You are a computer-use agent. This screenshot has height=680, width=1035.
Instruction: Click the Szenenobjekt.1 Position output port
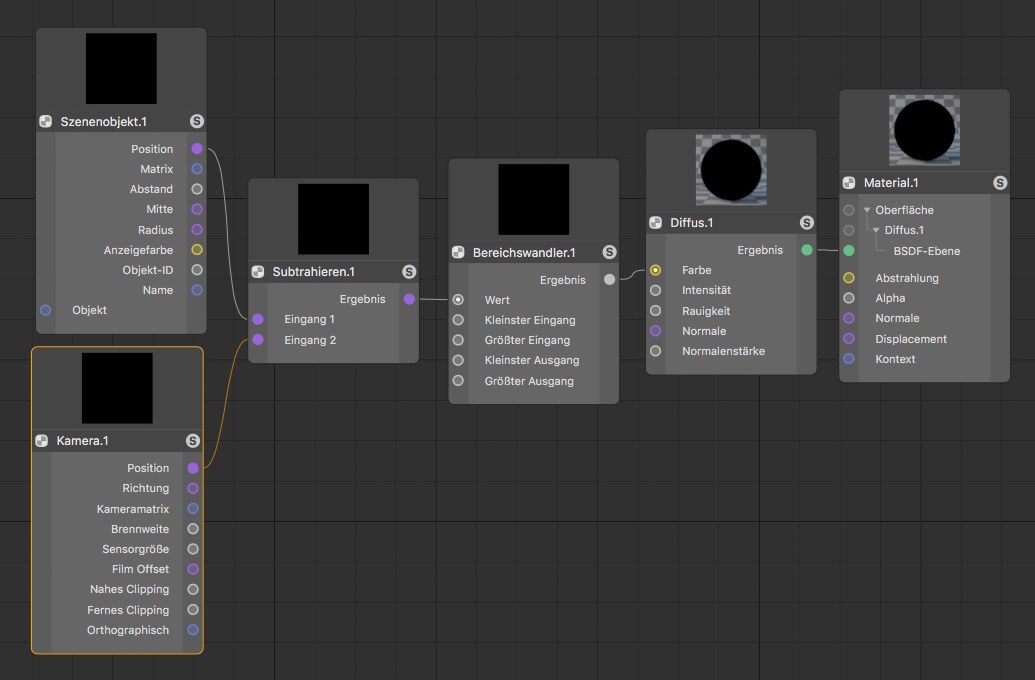(197, 149)
